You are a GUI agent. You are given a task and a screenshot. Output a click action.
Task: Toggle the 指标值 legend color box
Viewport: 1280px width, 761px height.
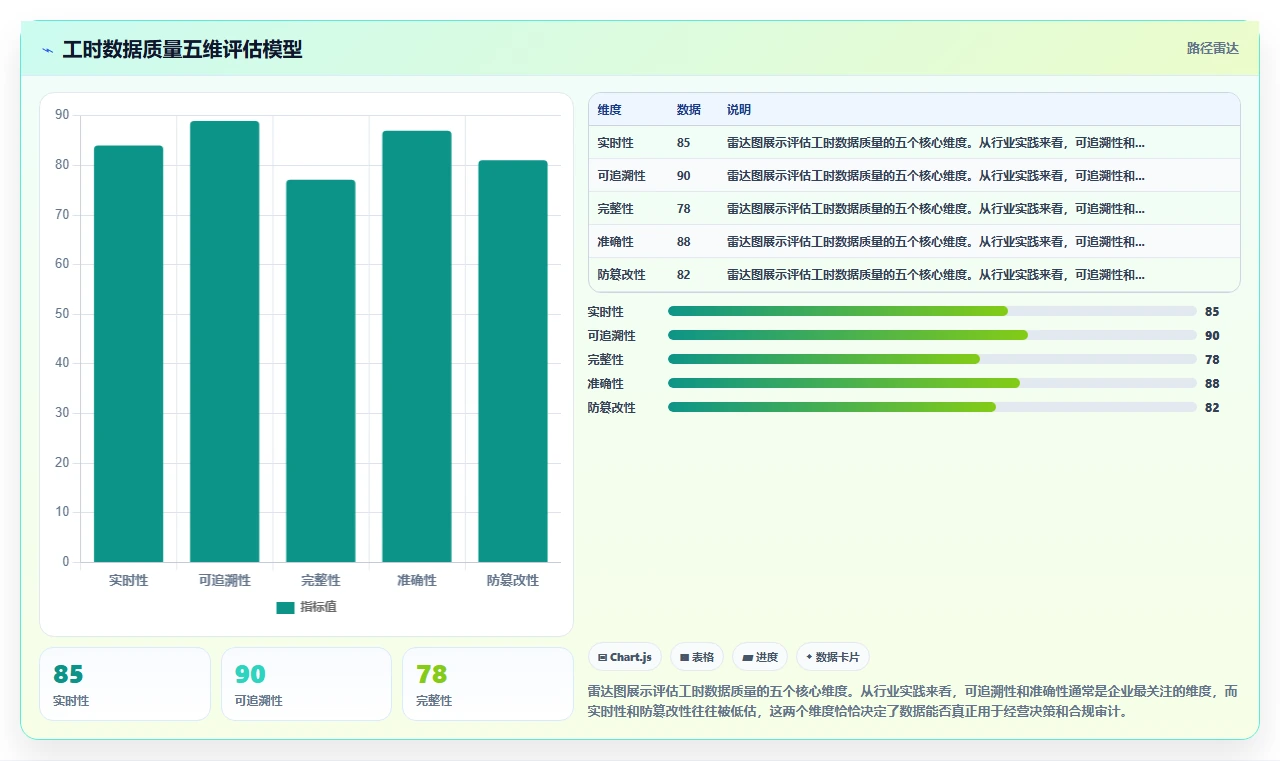285,607
